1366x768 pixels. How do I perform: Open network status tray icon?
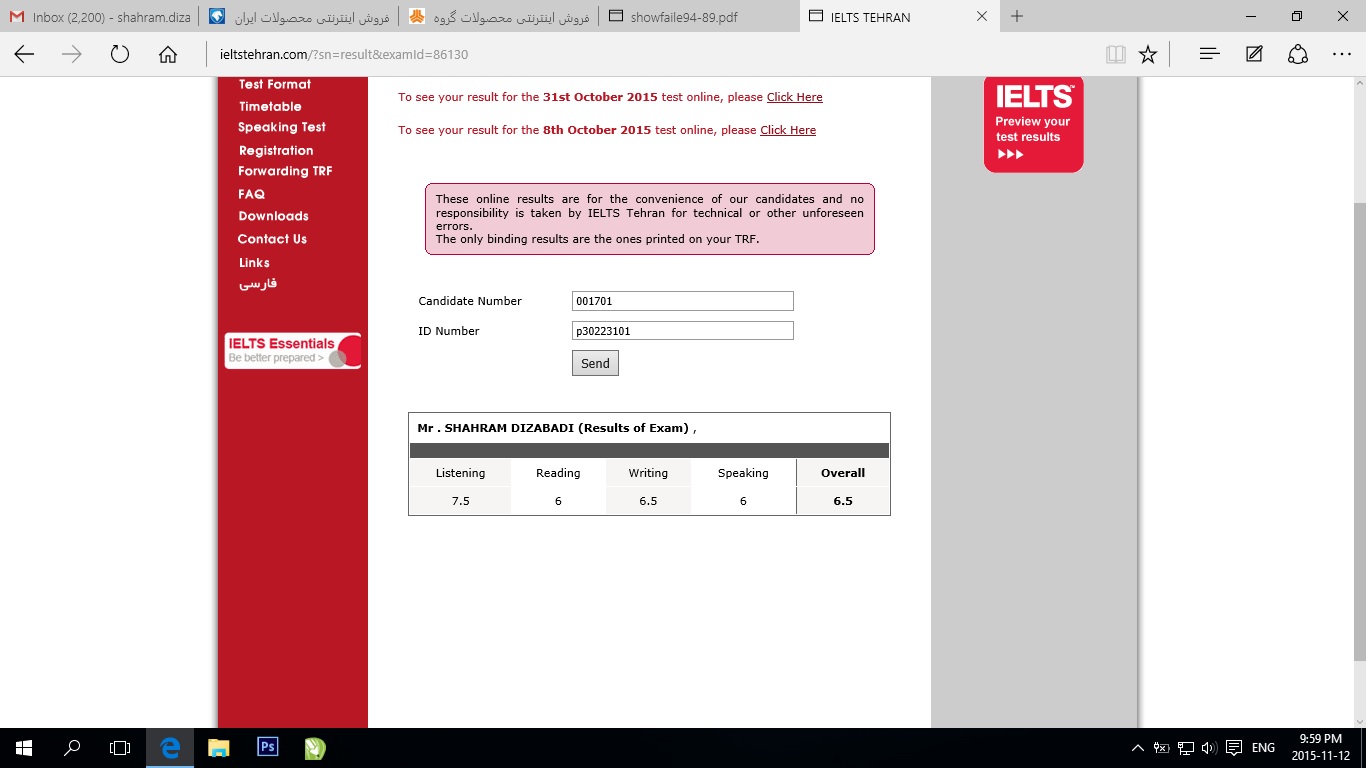pos(1185,748)
